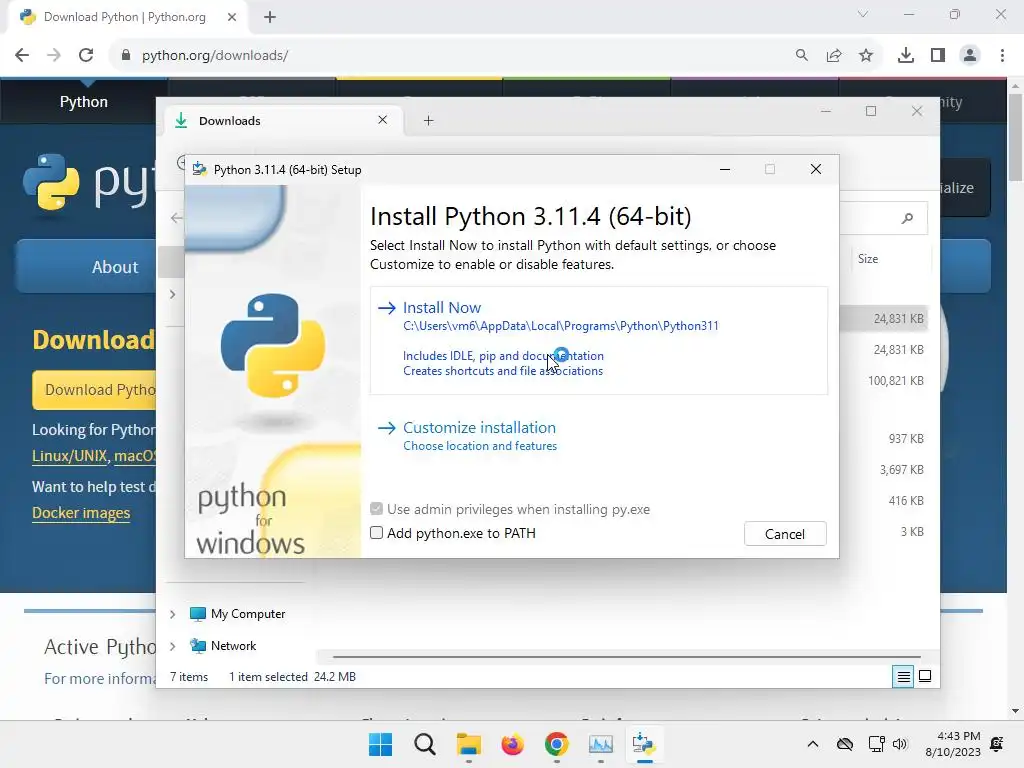The height and width of the screenshot is (768, 1024).
Task: Expand Network tree node
Action: 172,646
